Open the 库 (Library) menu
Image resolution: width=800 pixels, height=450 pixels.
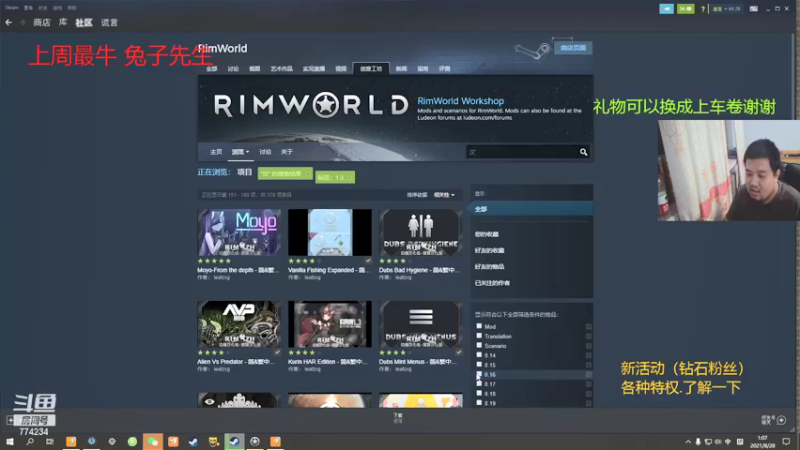(x=63, y=22)
